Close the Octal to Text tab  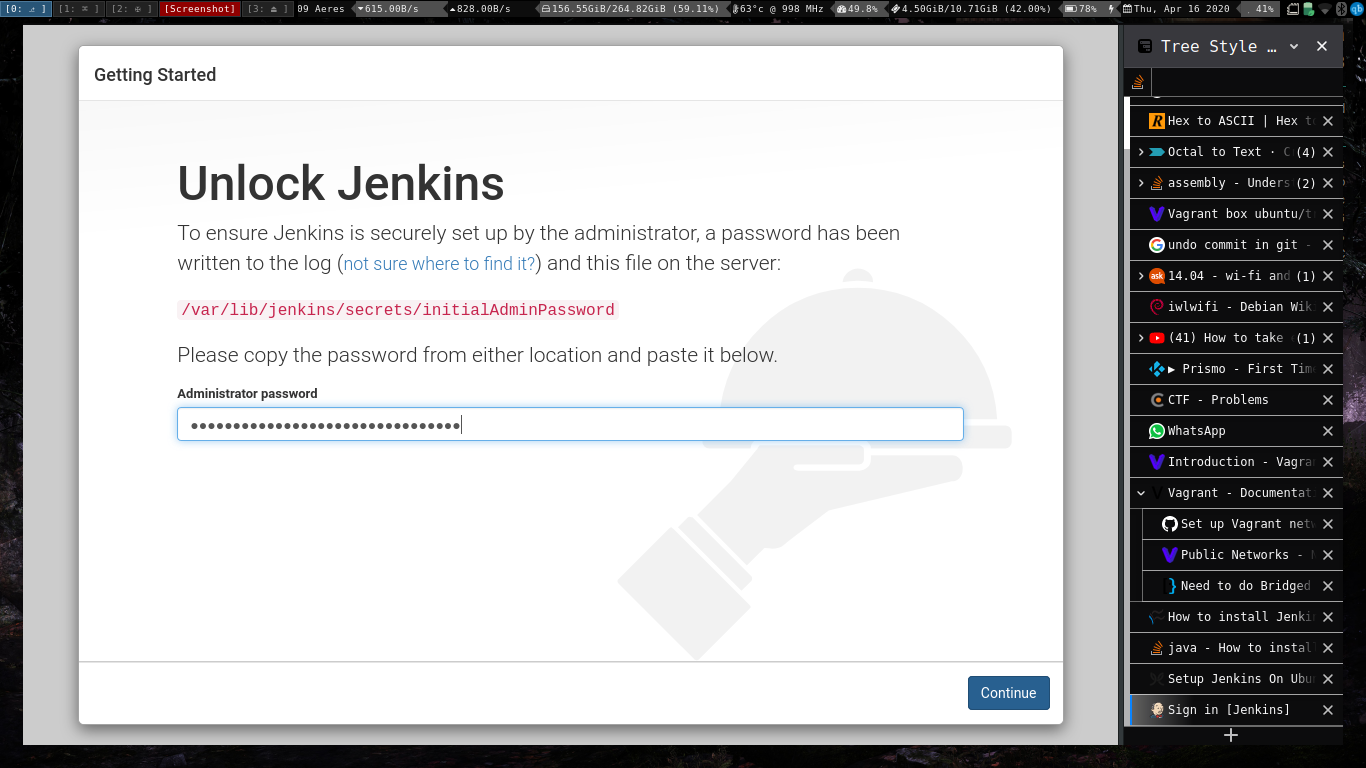(x=1328, y=152)
